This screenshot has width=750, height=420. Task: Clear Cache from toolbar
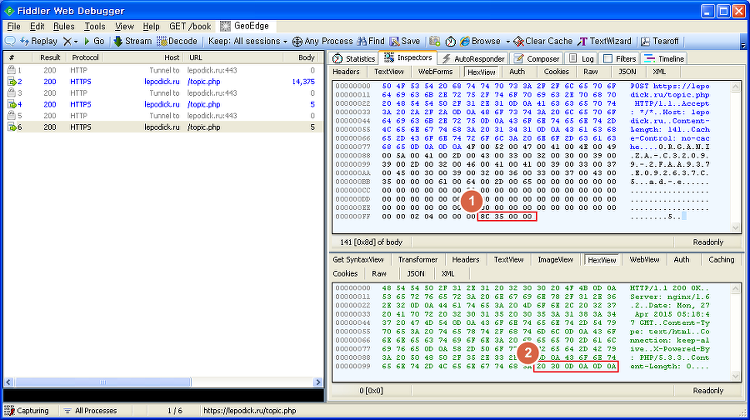point(542,41)
